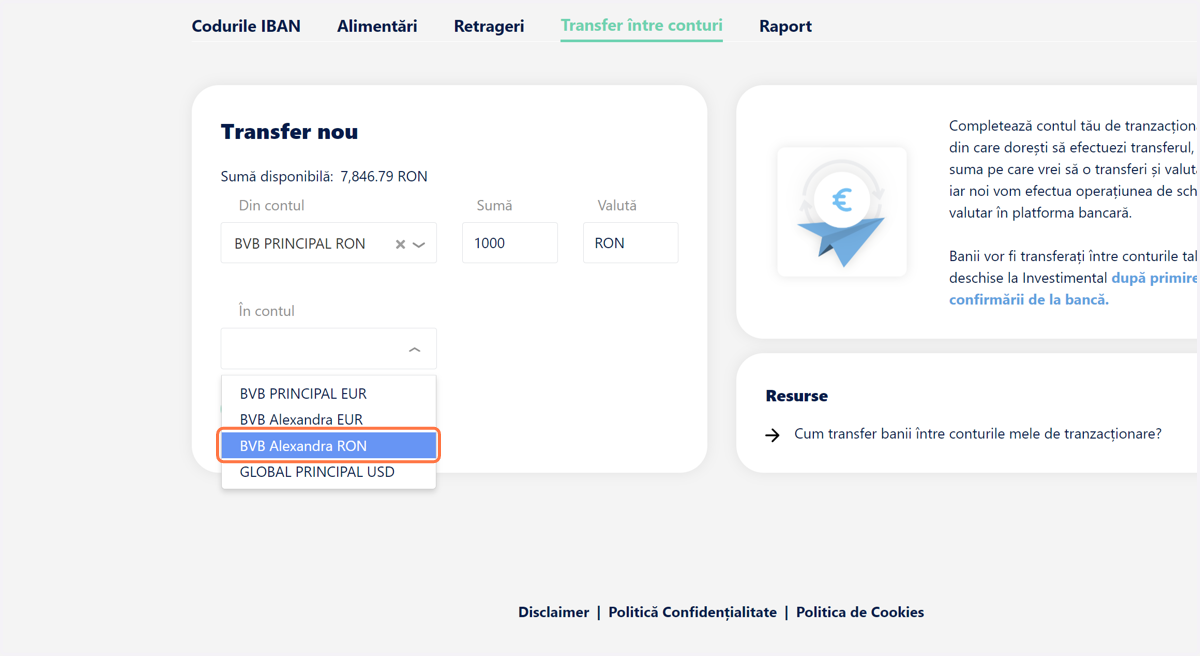This screenshot has width=1200, height=656.
Task: Open the Raport tab
Action: point(785,26)
